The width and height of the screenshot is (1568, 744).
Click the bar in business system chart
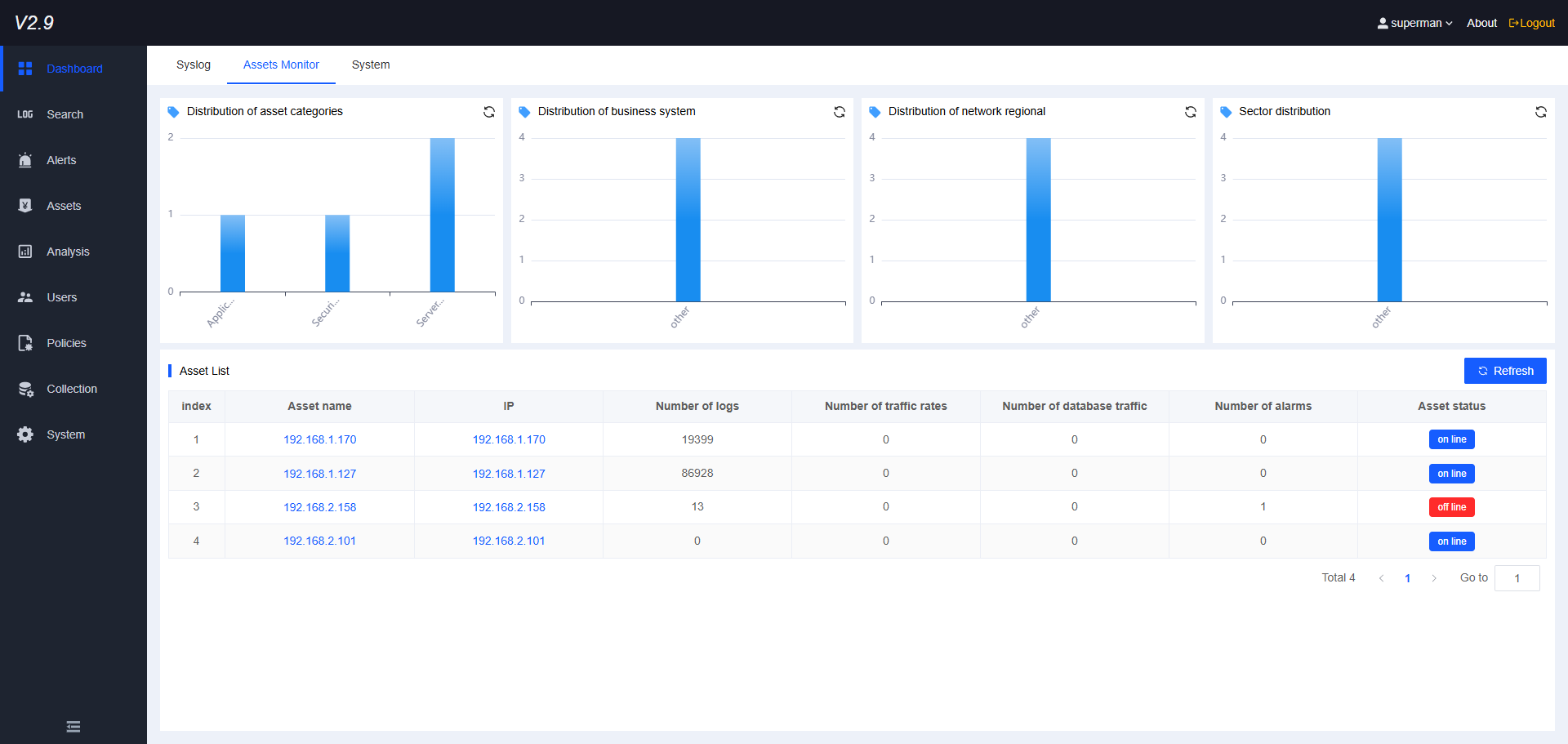click(x=688, y=220)
